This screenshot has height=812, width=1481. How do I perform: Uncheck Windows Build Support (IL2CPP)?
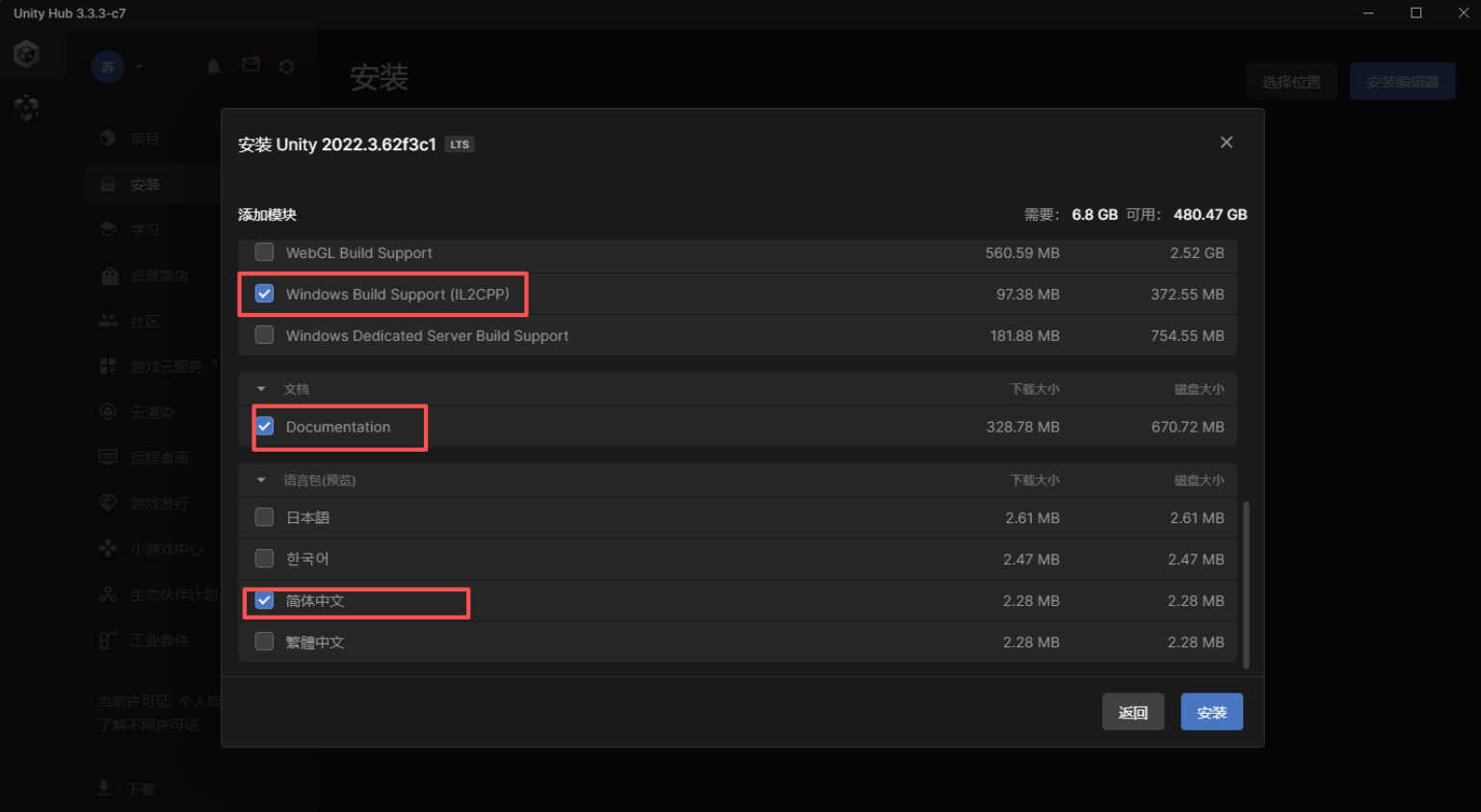[264, 294]
